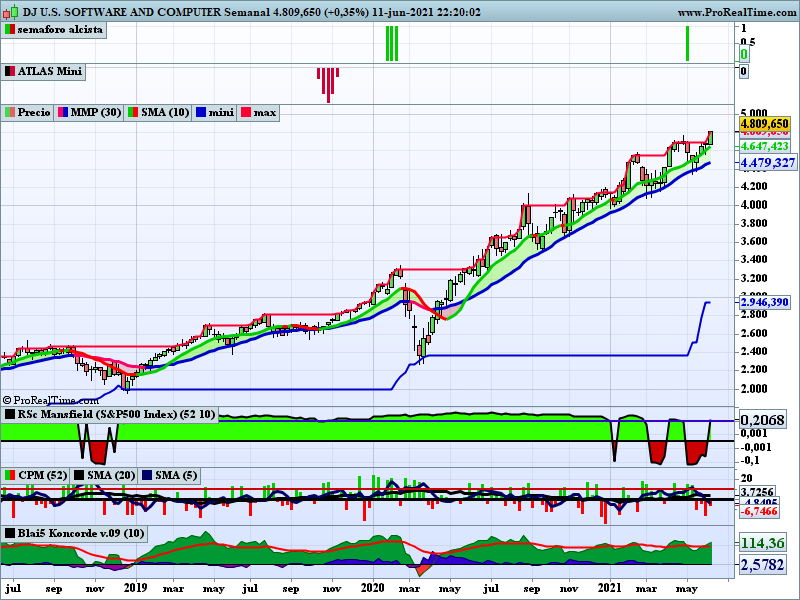The image size is (800, 600).
Task: Open the semaforo alcista indicator label
Action: click(60, 30)
